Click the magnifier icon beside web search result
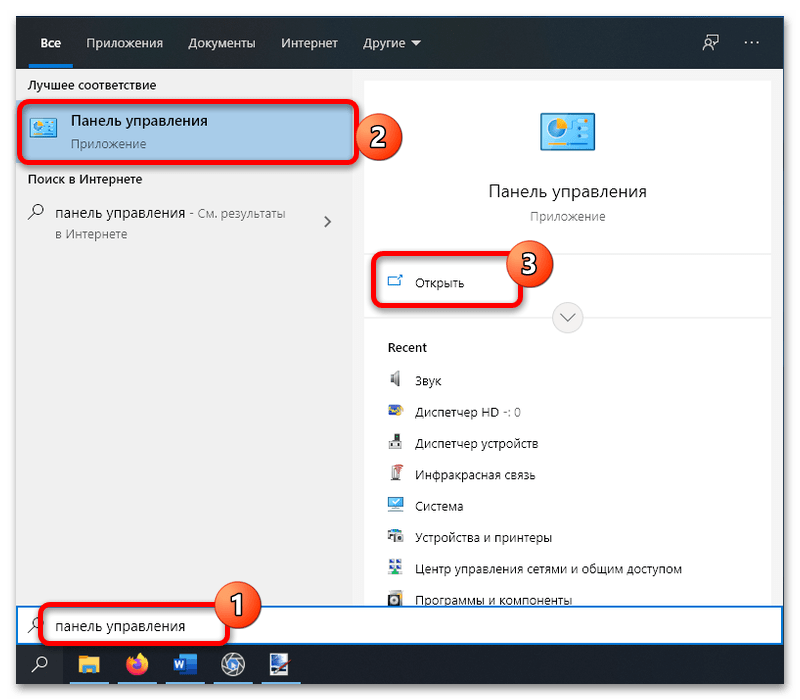Image resolution: width=800 pixels, height=700 pixels. click(x=36, y=212)
